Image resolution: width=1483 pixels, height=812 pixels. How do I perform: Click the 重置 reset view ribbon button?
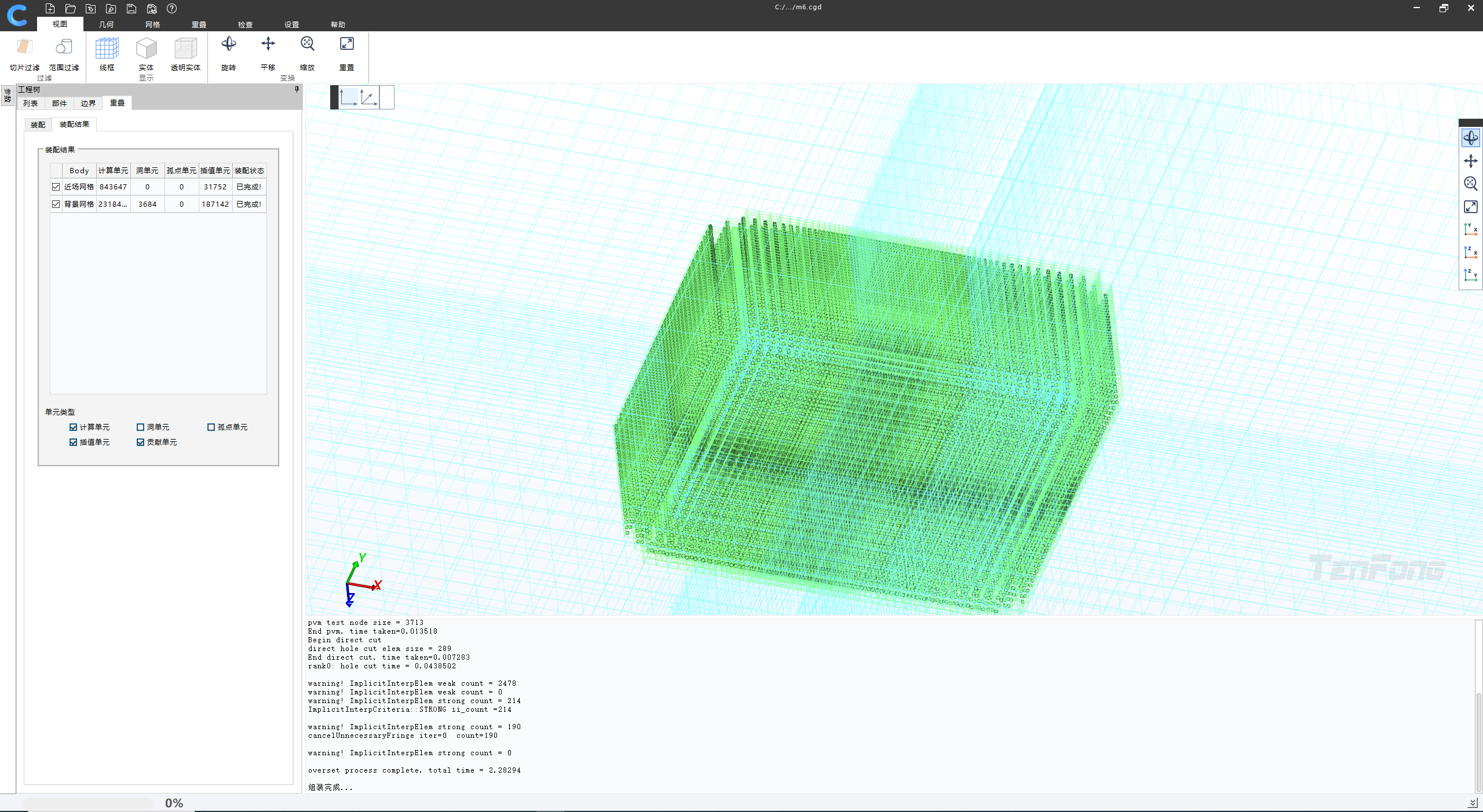(x=346, y=54)
